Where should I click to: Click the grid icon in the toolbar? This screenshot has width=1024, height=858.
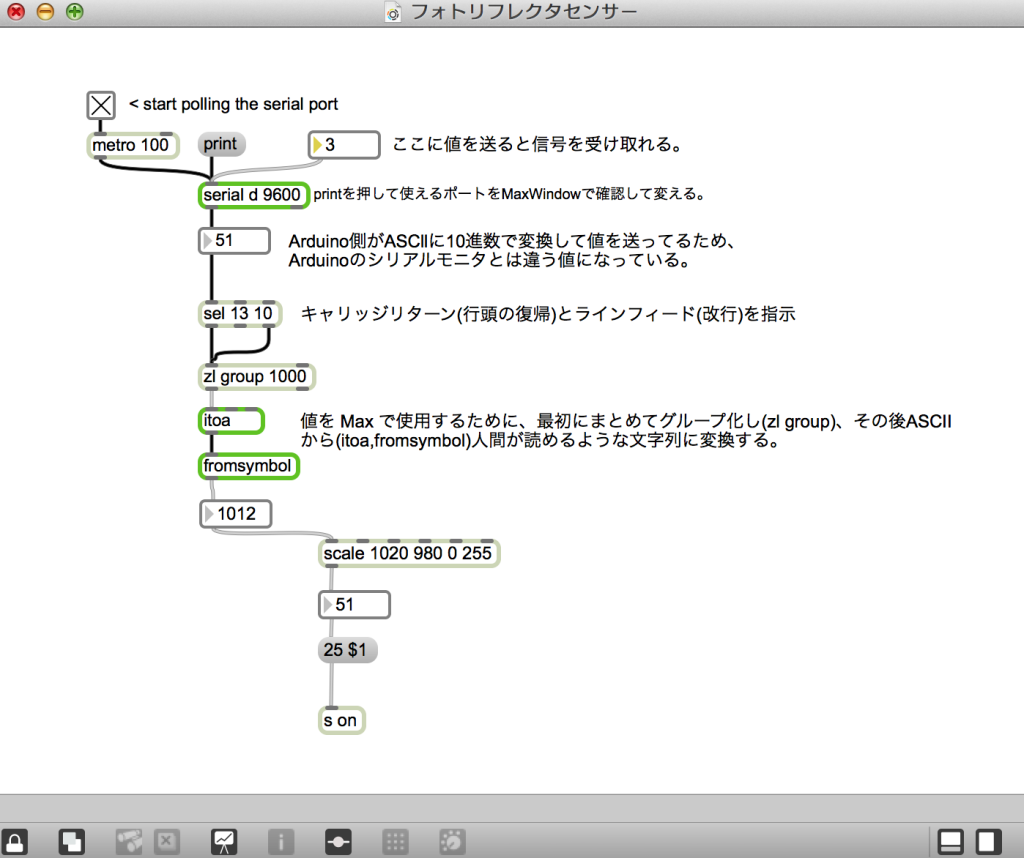pyautogui.click(x=395, y=842)
